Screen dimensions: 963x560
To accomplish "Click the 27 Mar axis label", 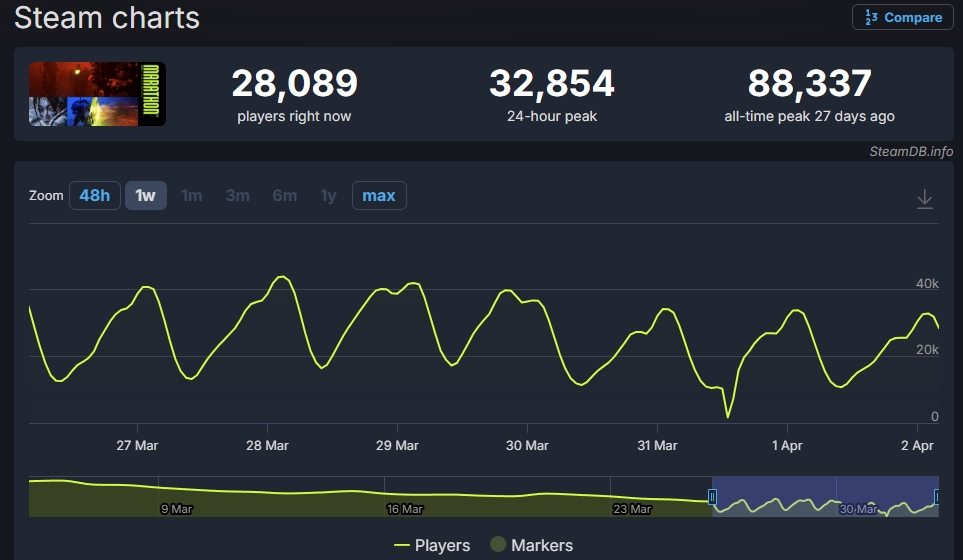I will click(137, 446).
